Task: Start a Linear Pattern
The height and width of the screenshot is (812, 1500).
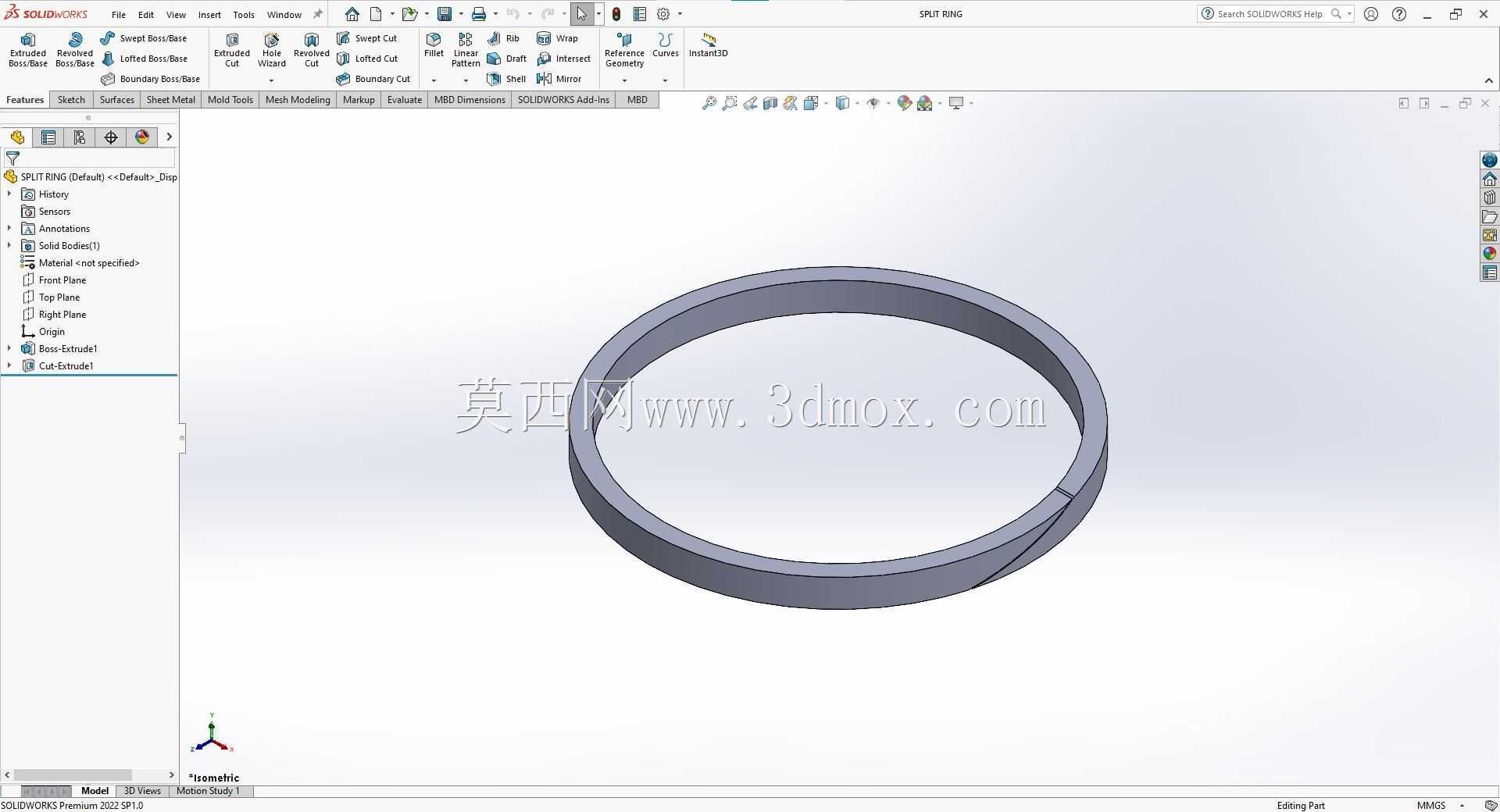Action: (x=466, y=50)
